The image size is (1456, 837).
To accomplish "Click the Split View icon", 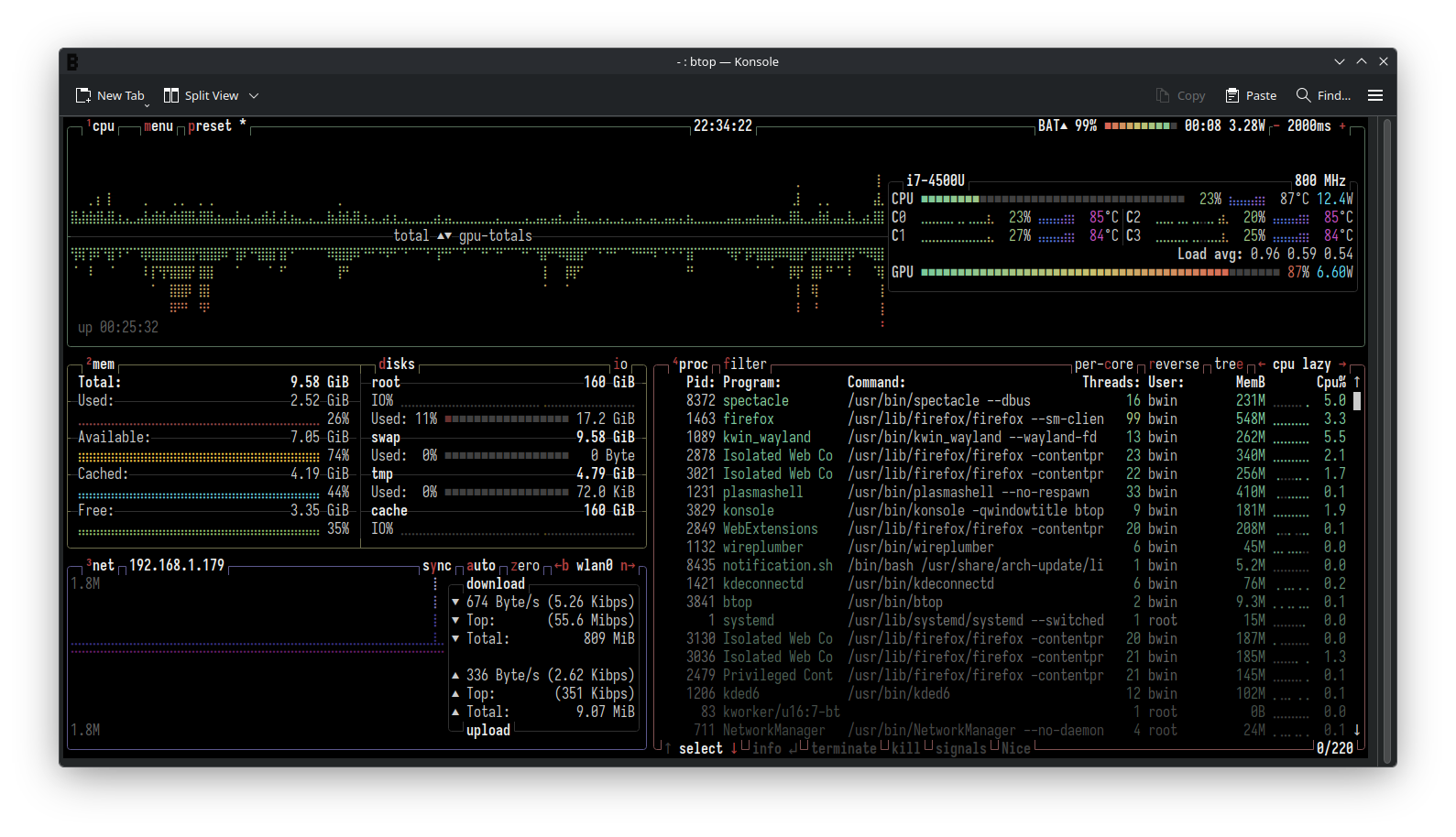I will 171,95.
